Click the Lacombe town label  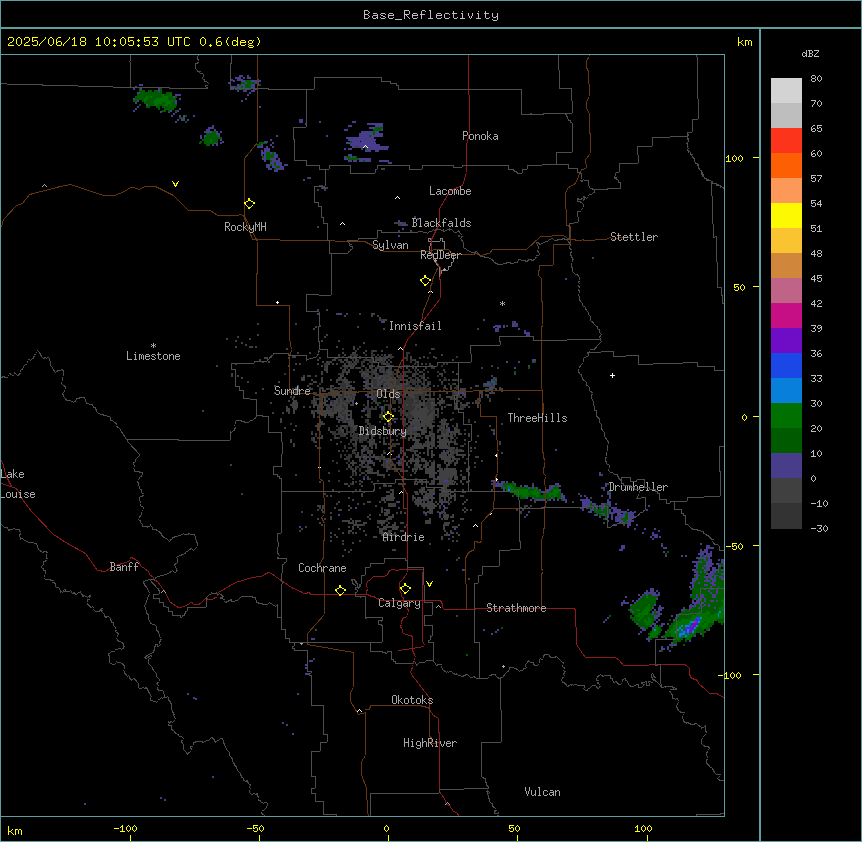pos(450,191)
